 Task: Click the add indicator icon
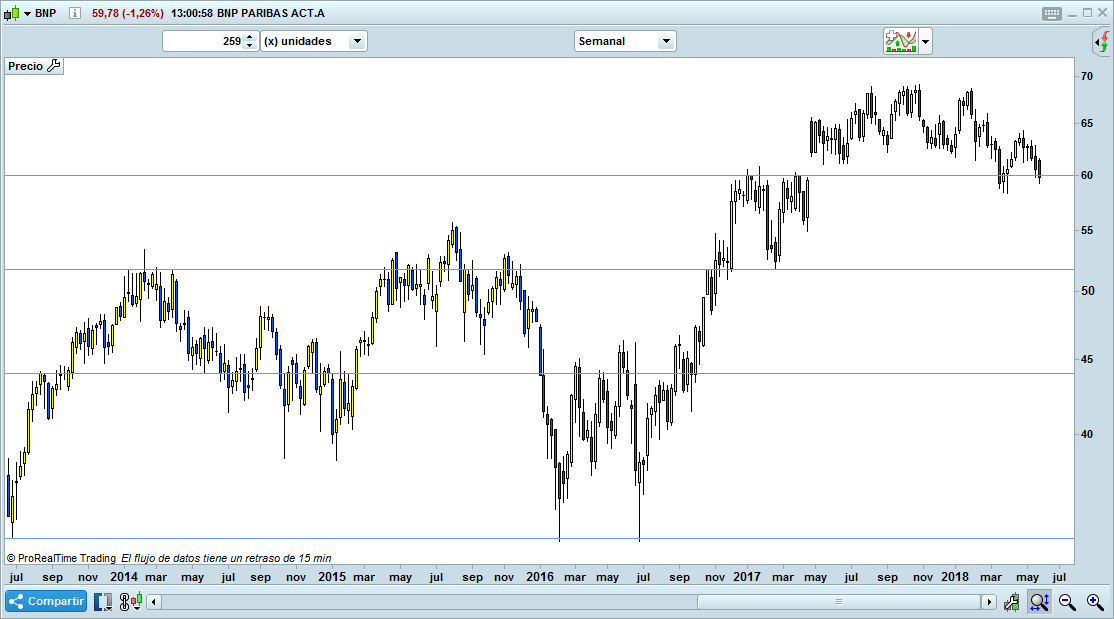[900, 41]
